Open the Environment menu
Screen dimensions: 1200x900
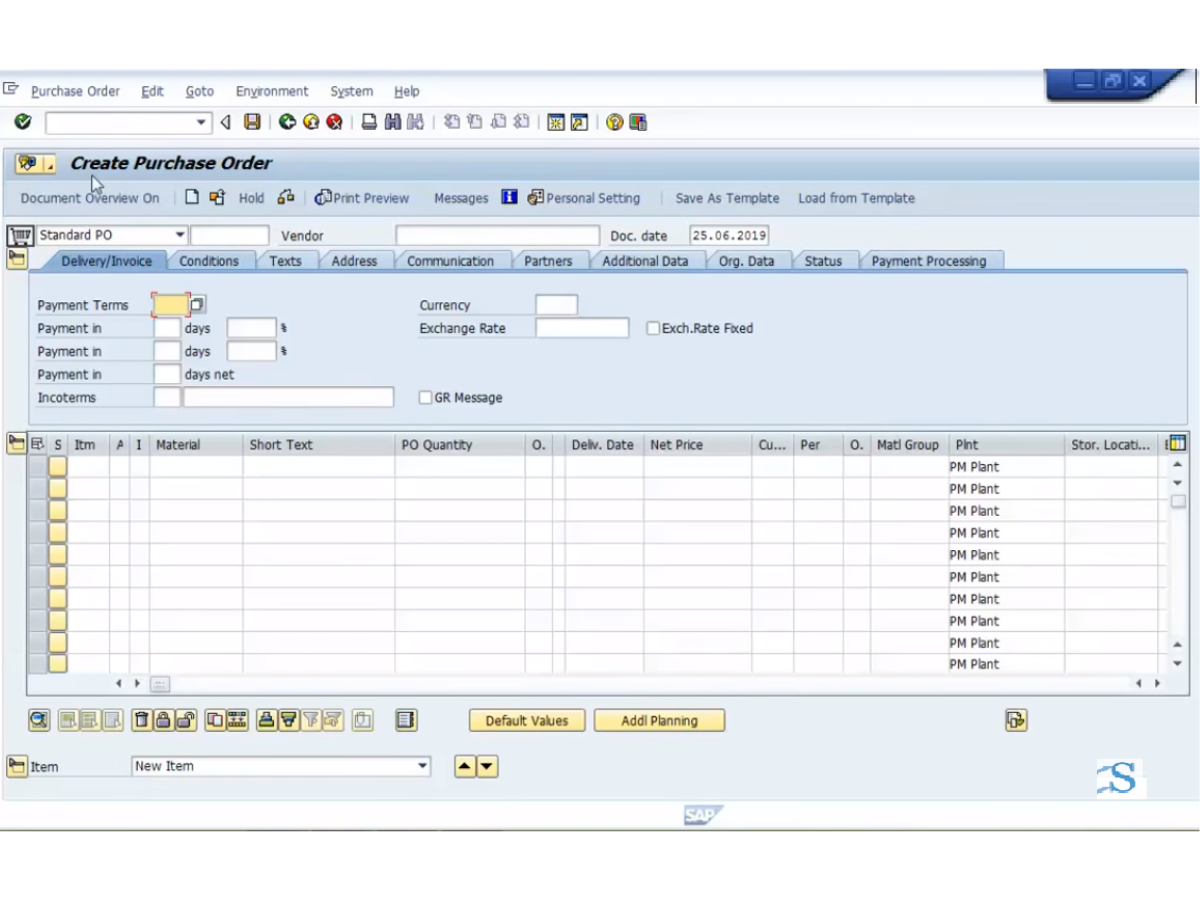click(x=272, y=91)
